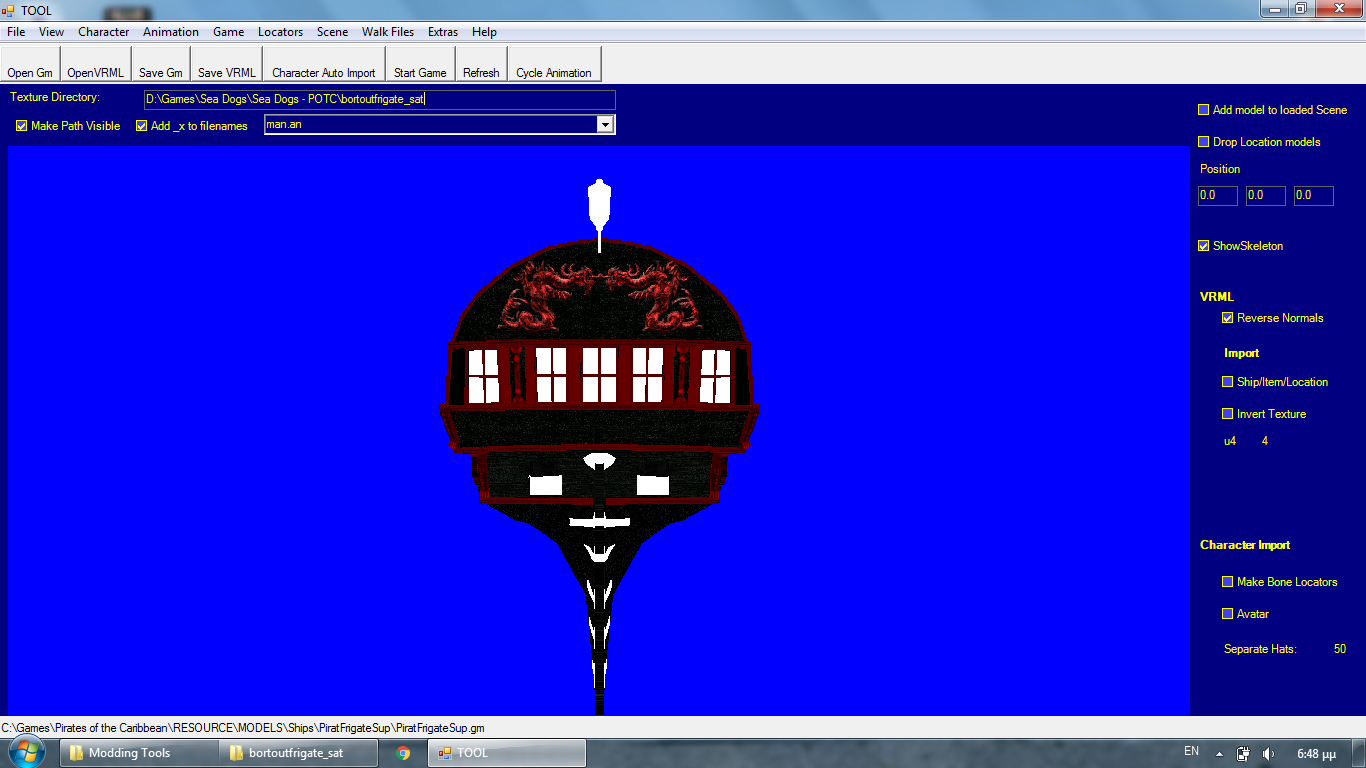Click the taskbar clock
The image size is (1366, 768).
click(x=1315, y=753)
